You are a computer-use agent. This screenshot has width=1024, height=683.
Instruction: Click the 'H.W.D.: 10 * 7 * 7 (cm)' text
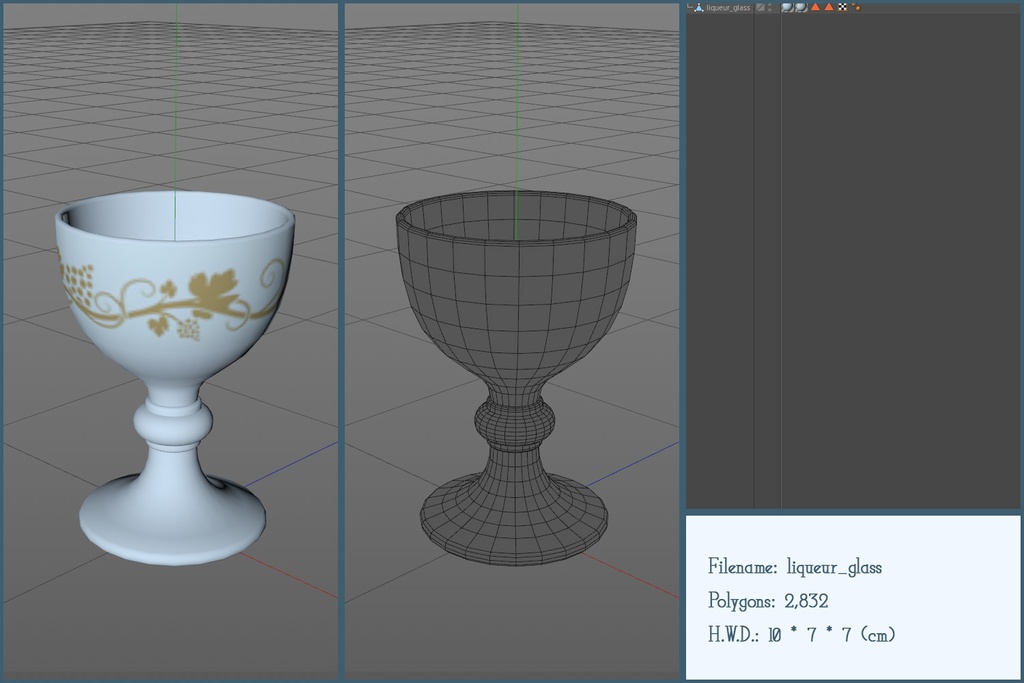tap(801, 634)
